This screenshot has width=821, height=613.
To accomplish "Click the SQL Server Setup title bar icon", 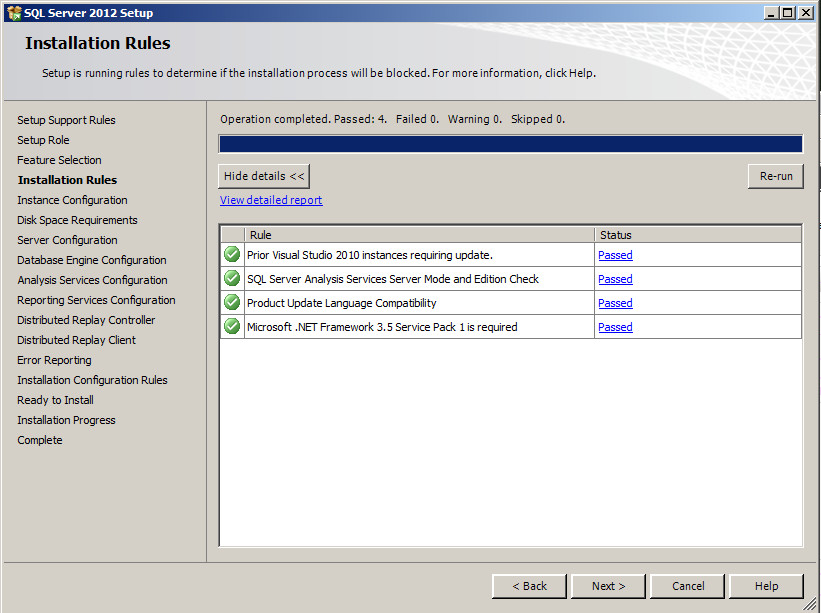I will (x=14, y=13).
